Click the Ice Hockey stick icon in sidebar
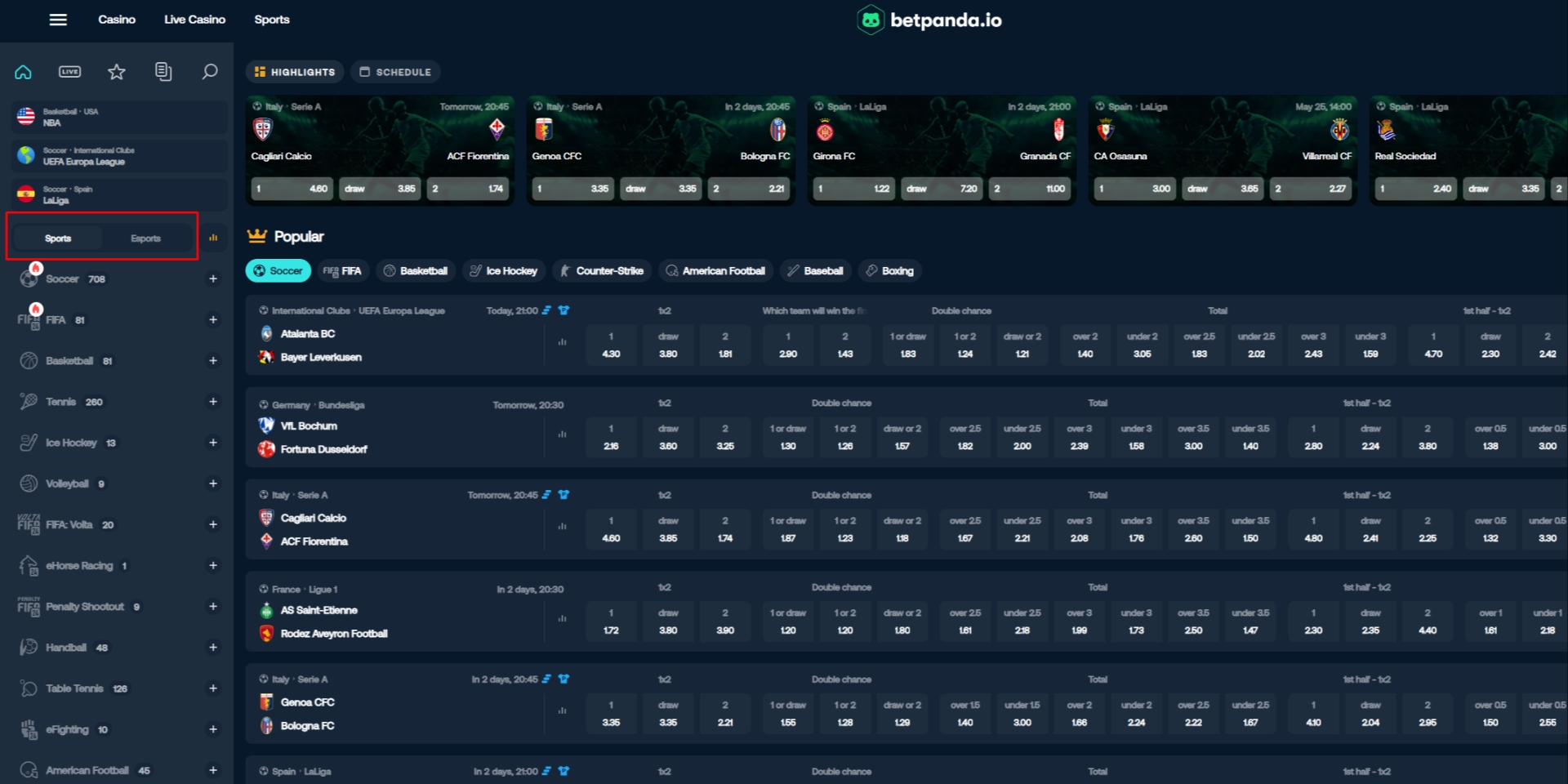This screenshot has height=784, width=1568. 29,443
